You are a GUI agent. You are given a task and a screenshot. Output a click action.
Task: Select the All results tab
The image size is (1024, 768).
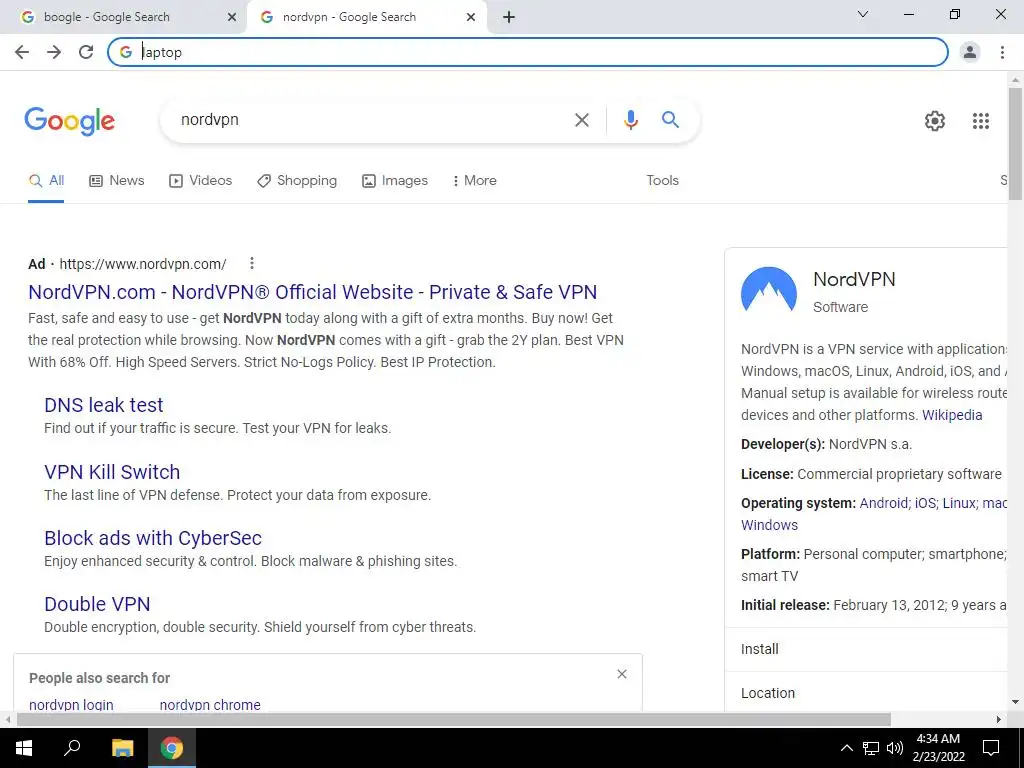tap(46, 181)
